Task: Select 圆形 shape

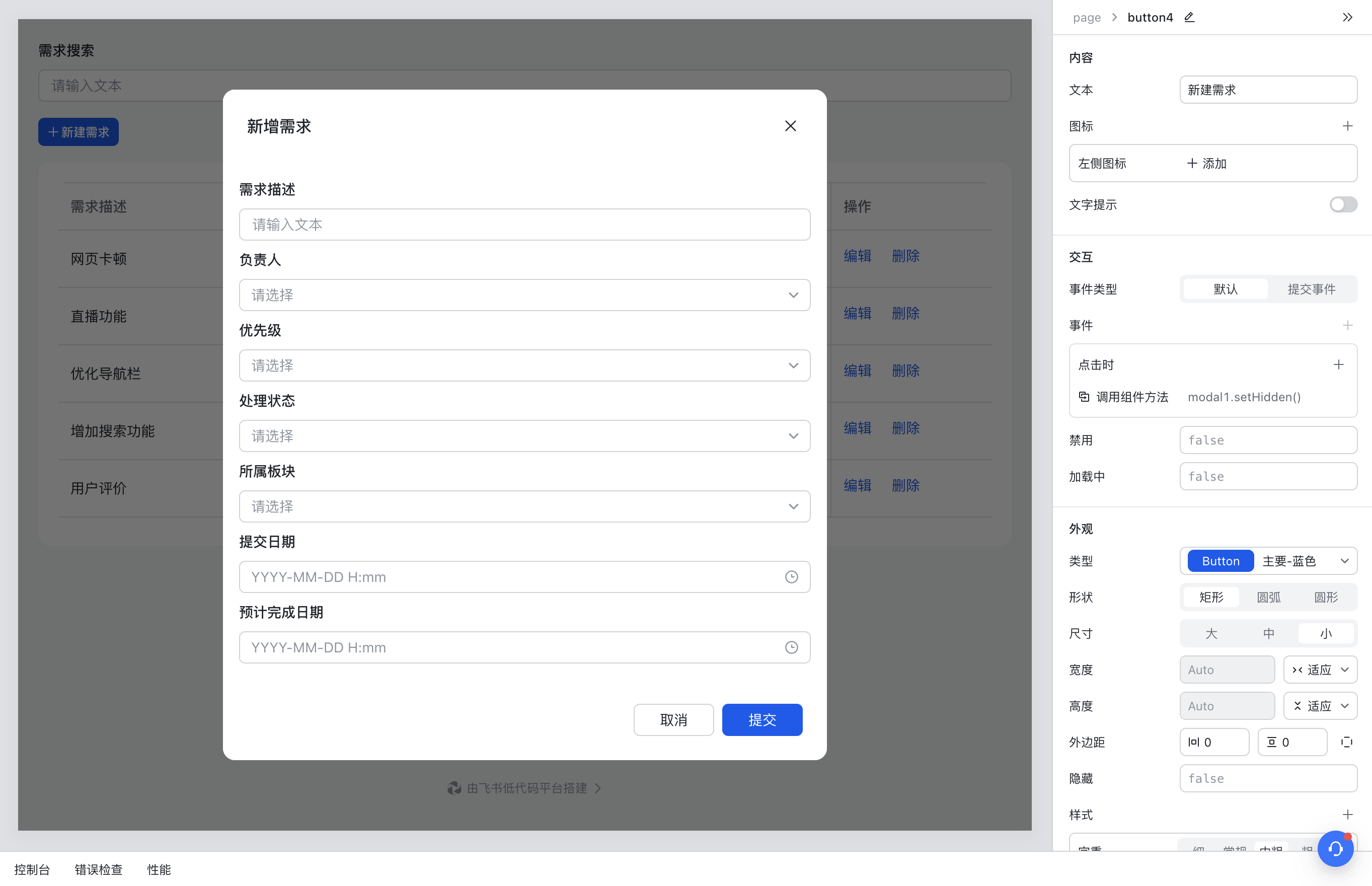Action: coord(1325,597)
